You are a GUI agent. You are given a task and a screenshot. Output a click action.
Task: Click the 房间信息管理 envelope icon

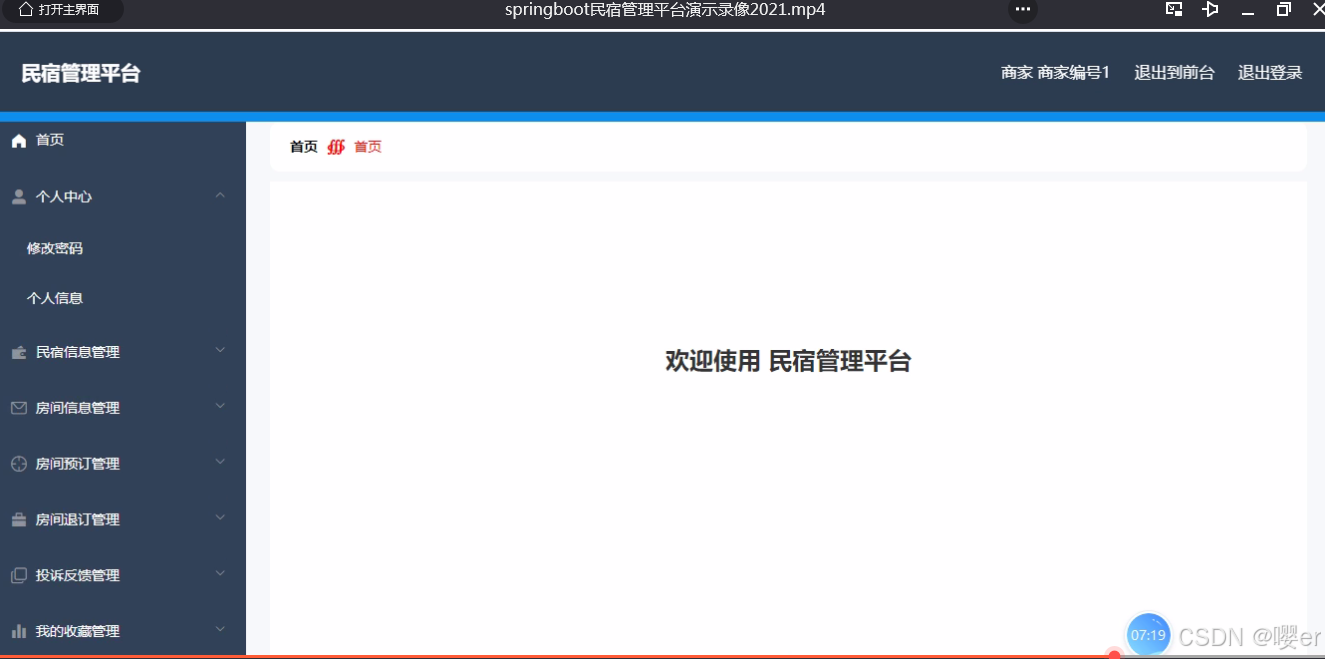[18, 408]
